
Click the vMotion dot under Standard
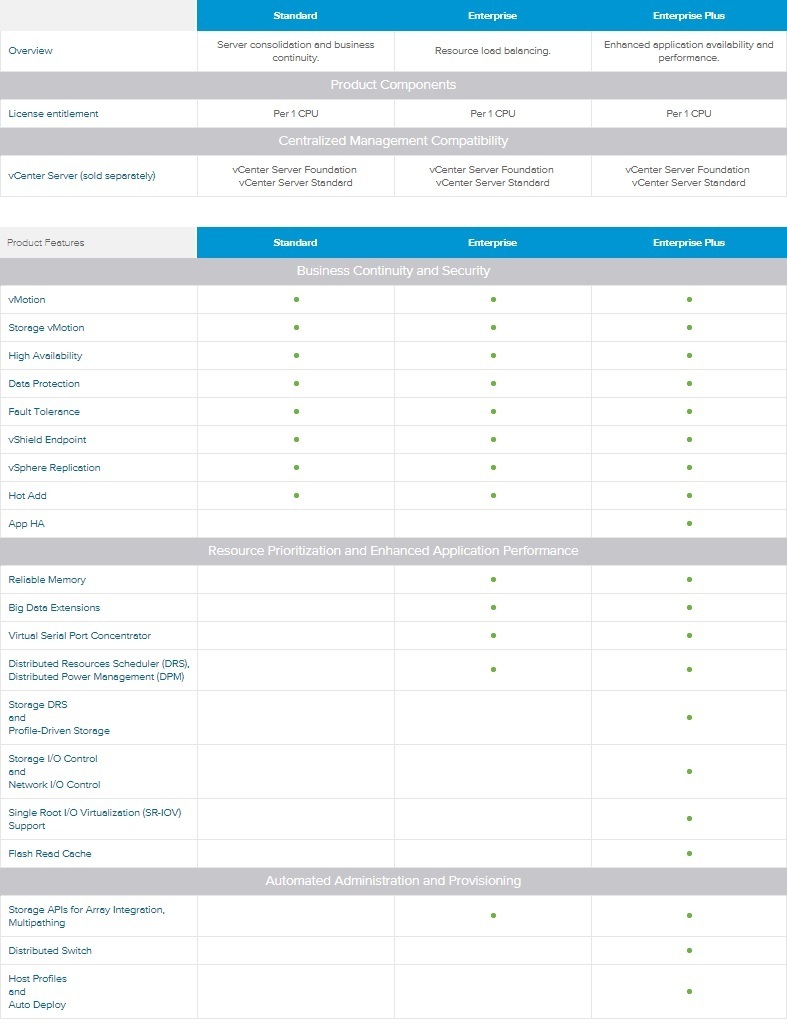[x=296, y=300]
